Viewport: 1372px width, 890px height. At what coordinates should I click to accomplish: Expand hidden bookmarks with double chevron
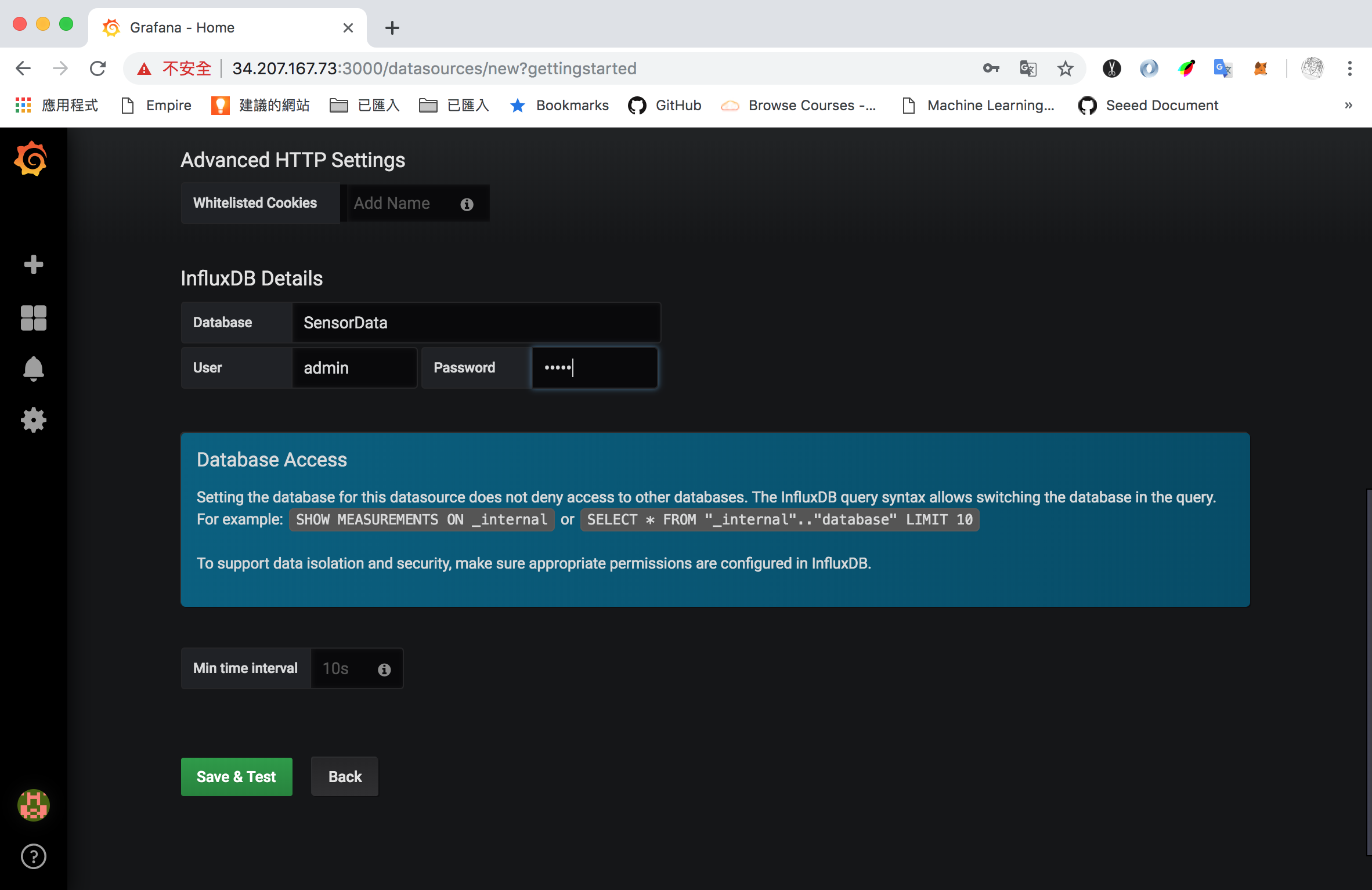point(1349,105)
